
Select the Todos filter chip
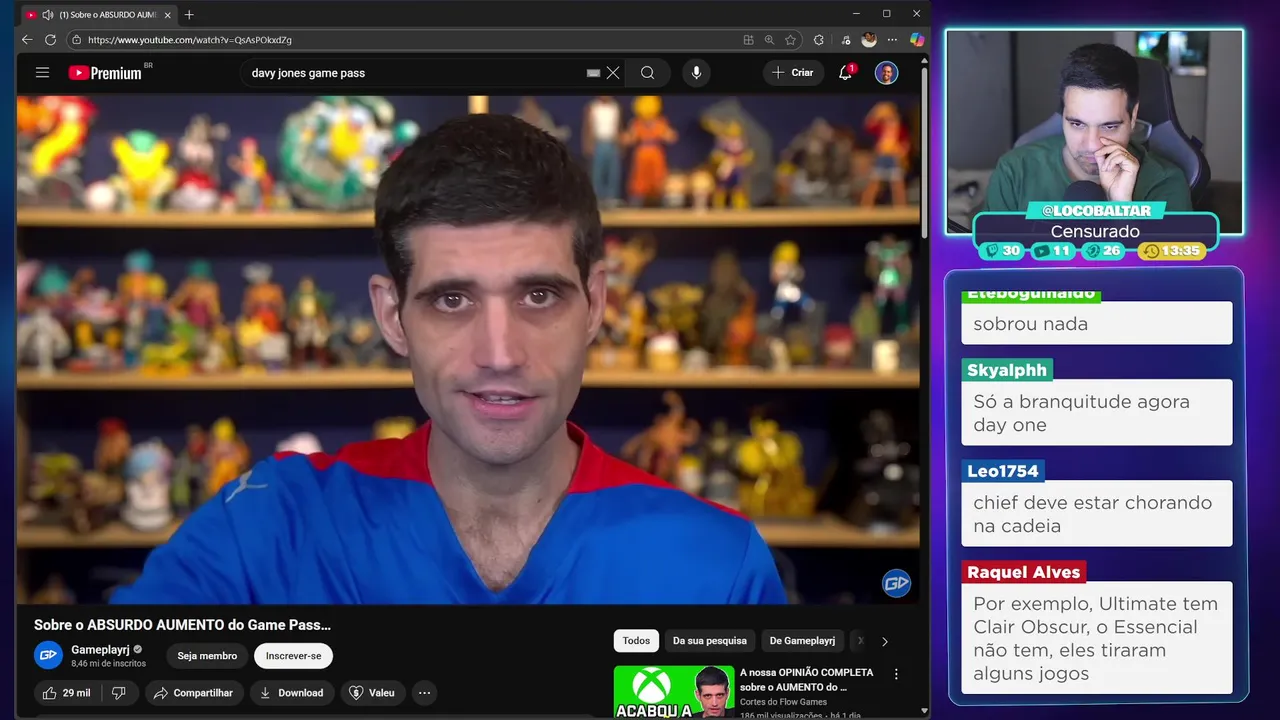(636, 641)
